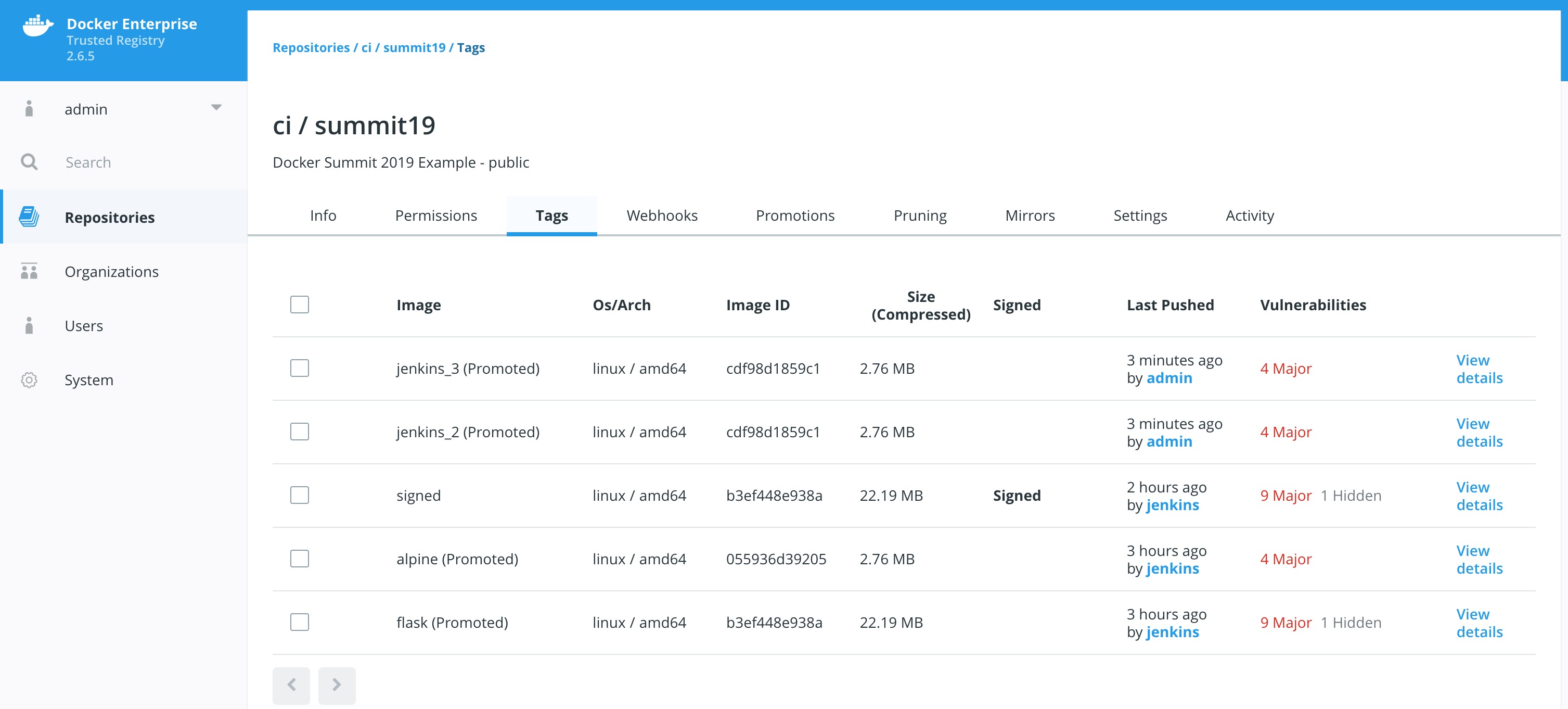The height and width of the screenshot is (709, 1568).
Task: Switch to the Webhooks tab
Action: tap(662, 216)
